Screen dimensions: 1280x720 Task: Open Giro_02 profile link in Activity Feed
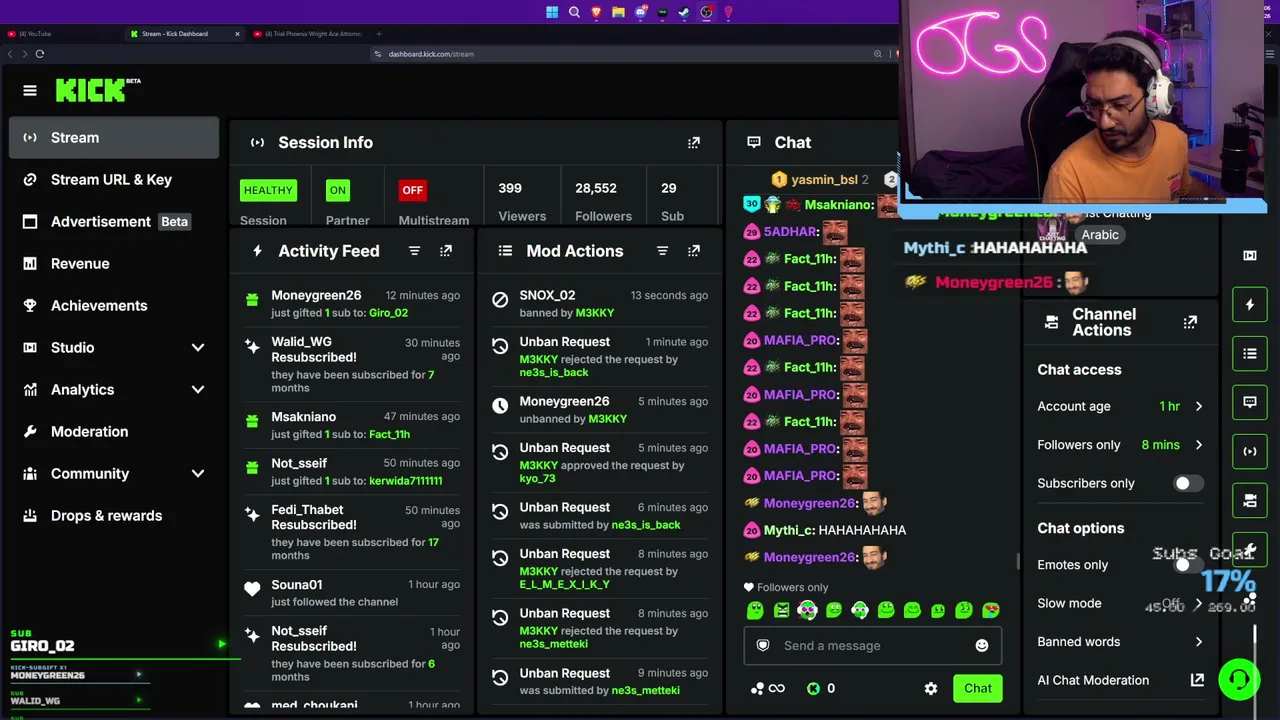click(x=388, y=313)
